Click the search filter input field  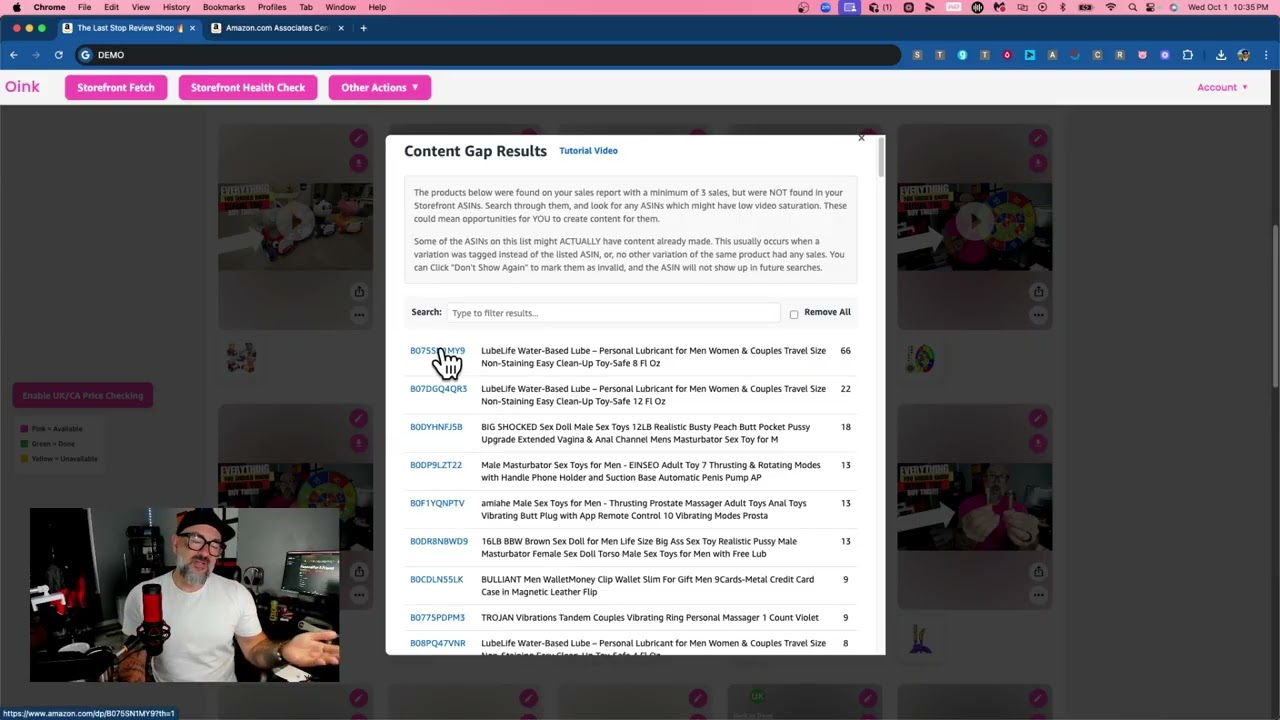click(x=613, y=313)
